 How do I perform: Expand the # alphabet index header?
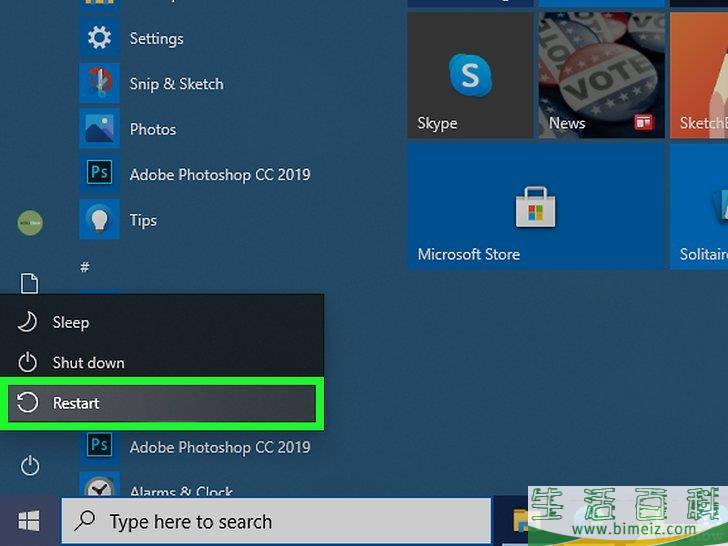[85, 267]
